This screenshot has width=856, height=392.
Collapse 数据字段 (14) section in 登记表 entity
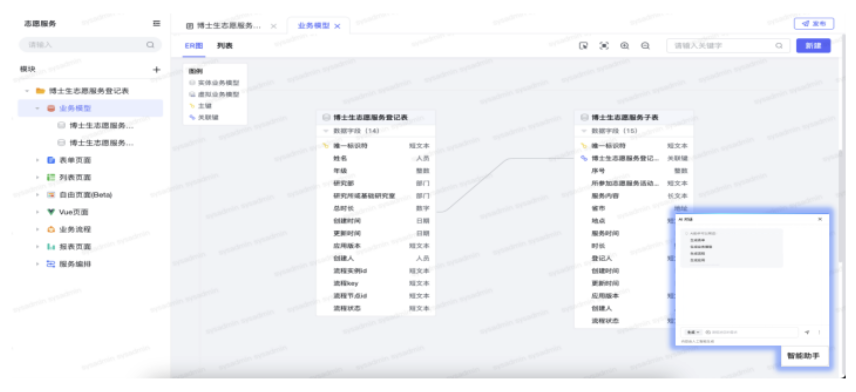[x=326, y=131]
